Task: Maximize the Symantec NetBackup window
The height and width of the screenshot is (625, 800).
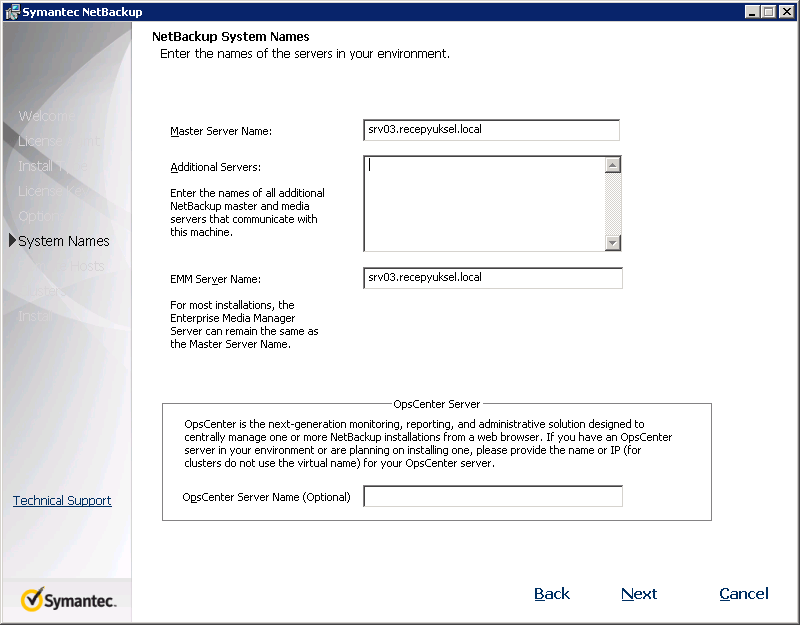Action: [x=768, y=12]
